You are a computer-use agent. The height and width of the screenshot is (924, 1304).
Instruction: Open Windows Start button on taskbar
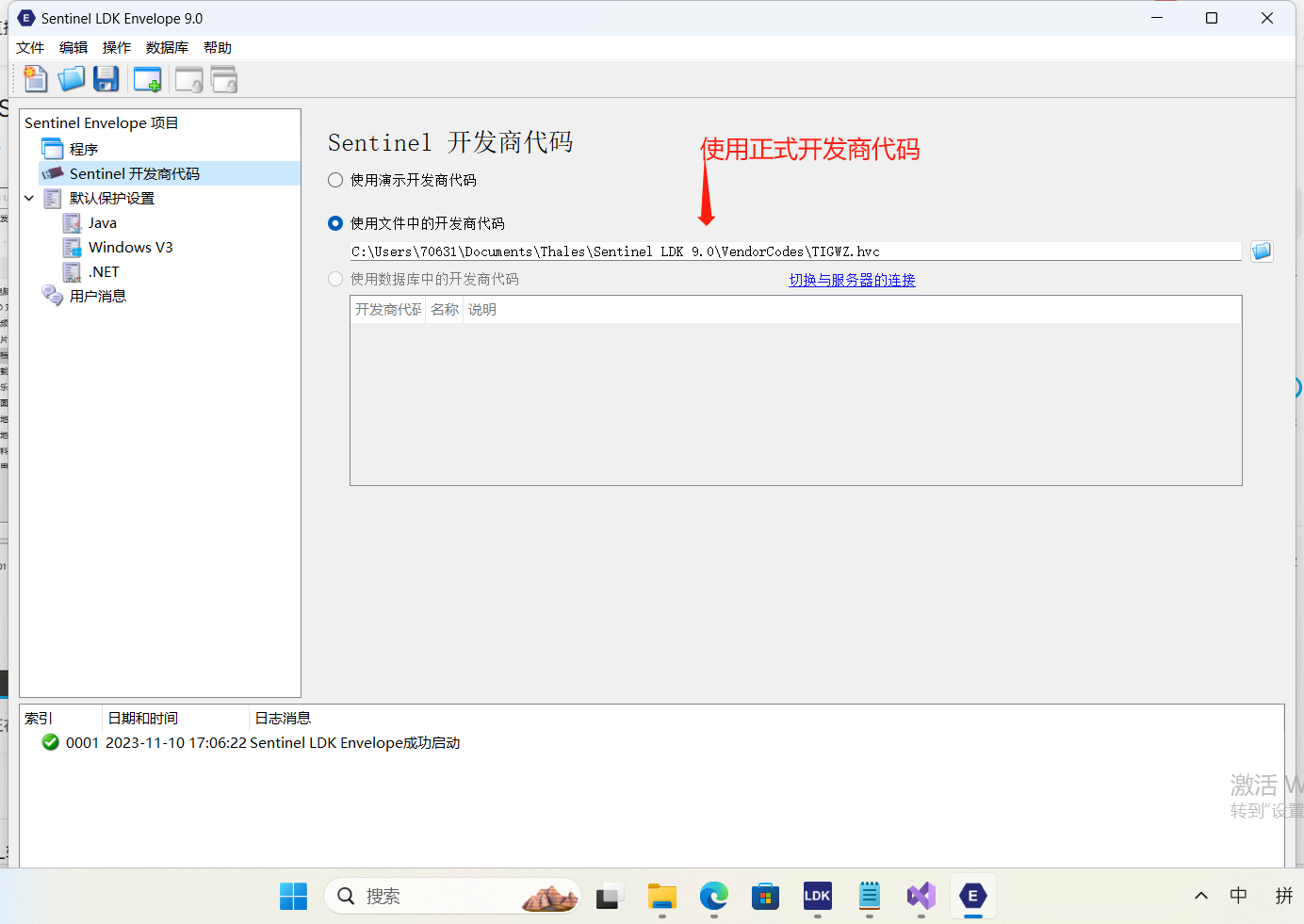click(x=293, y=896)
